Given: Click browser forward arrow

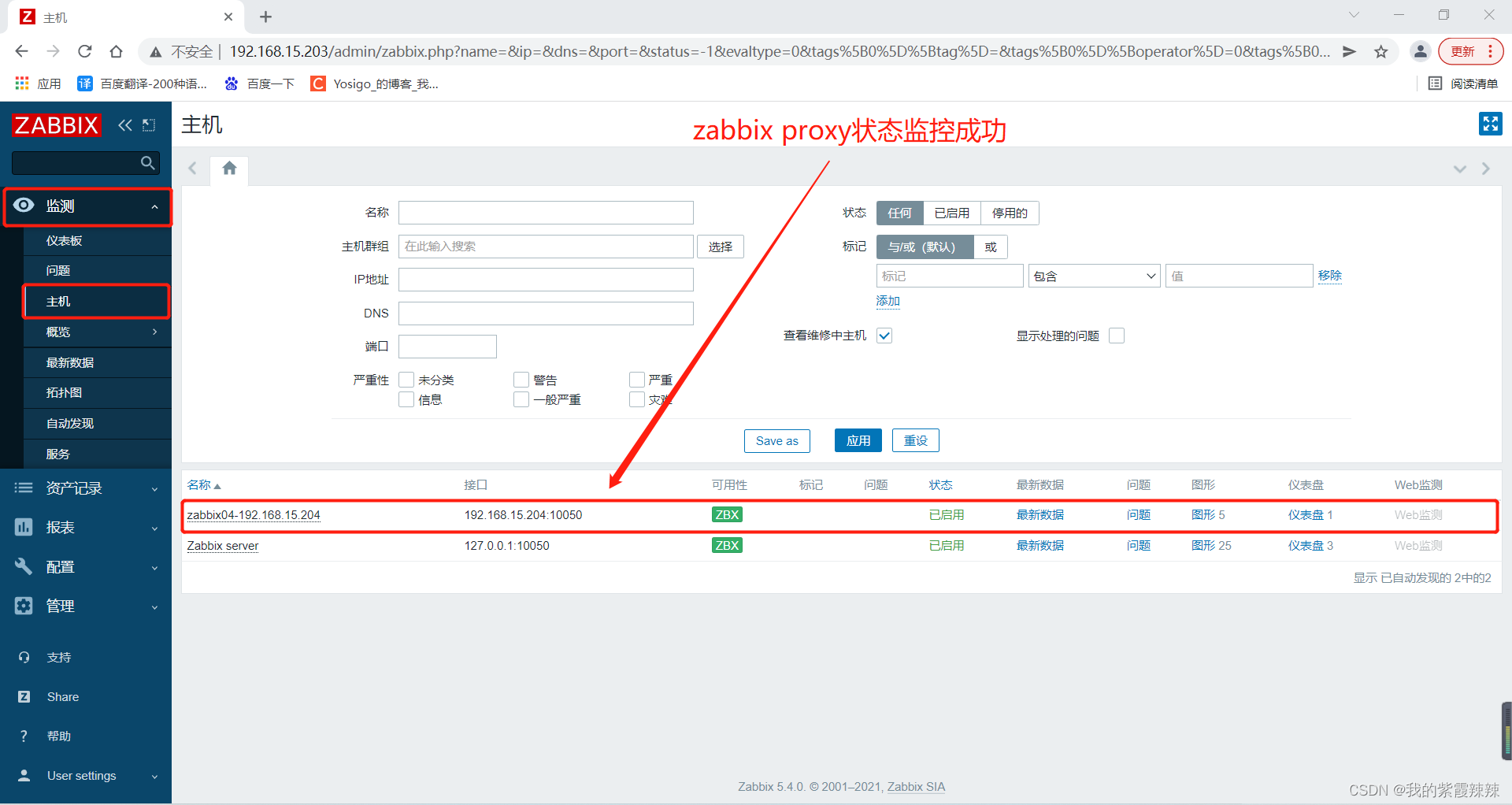Looking at the screenshot, I should click(53, 51).
